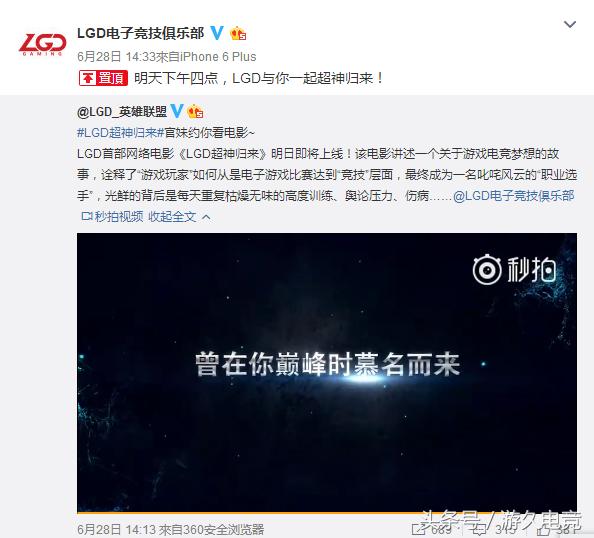The width and height of the screenshot is (594, 538).
Task: Open LGD电子竞技俱乐部 profile name
Action: [x=141, y=33]
